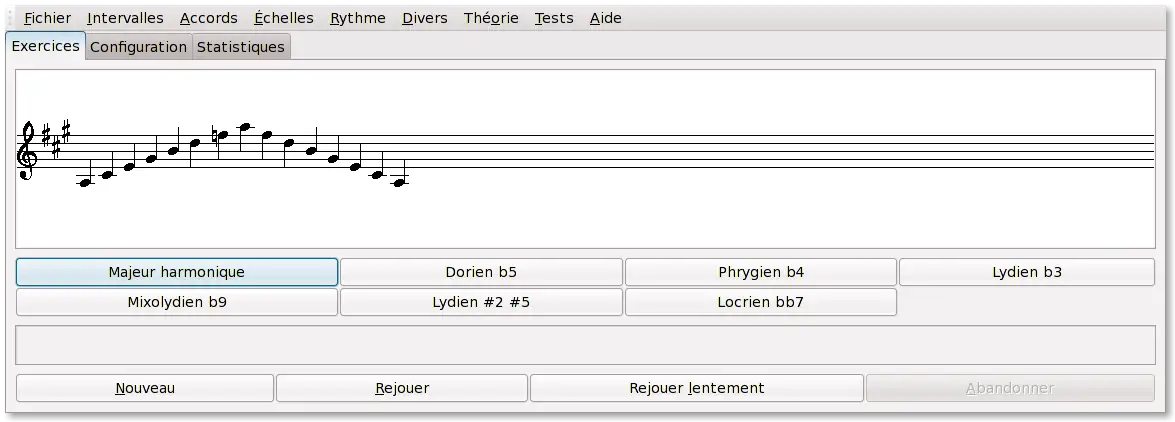Select the Locrien bb7 answer
This screenshot has height=422, width=1175.
tap(760, 302)
